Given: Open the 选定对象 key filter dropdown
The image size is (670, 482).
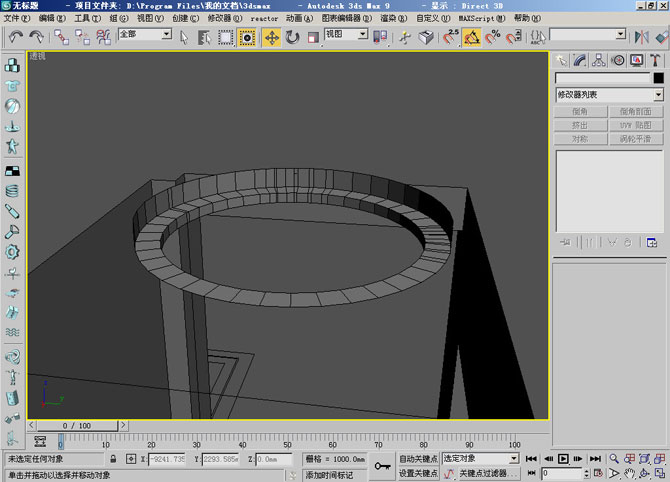Looking at the screenshot, I should point(514,459).
